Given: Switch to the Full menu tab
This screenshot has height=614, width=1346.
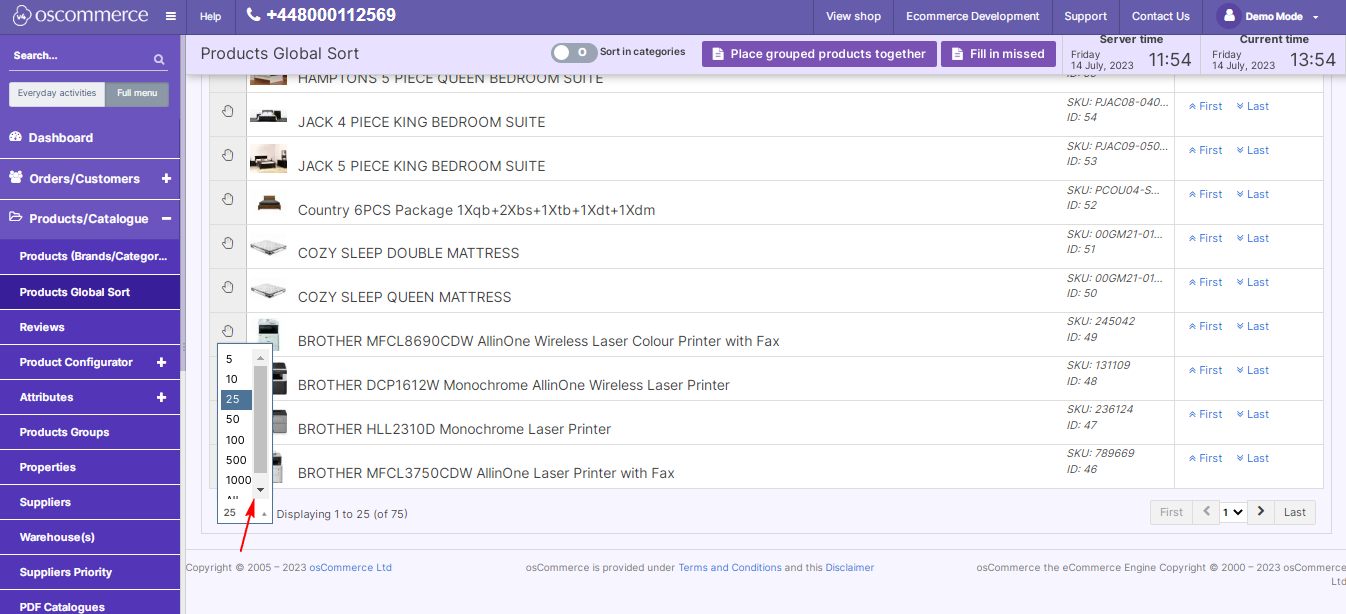Looking at the screenshot, I should [x=137, y=93].
